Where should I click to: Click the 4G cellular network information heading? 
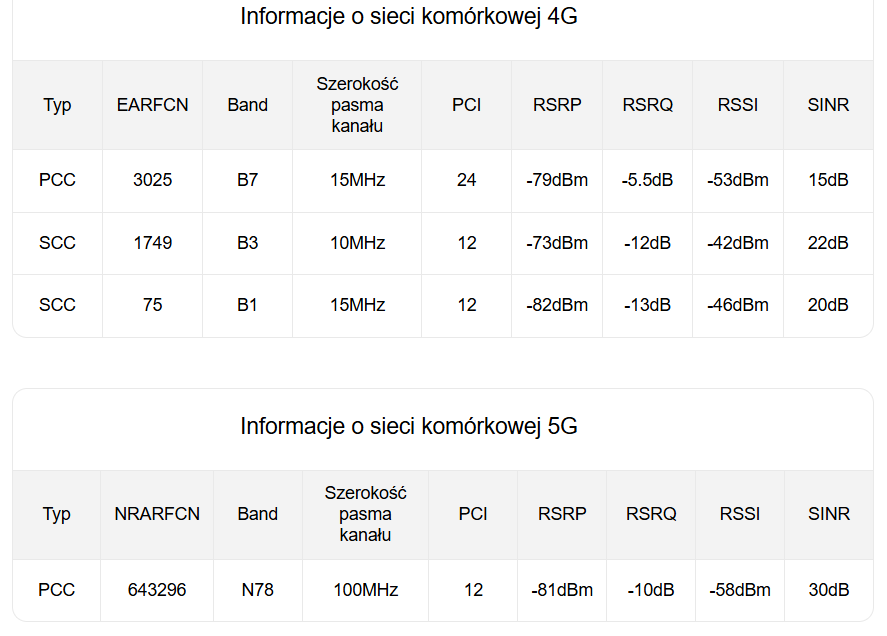(408, 17)
